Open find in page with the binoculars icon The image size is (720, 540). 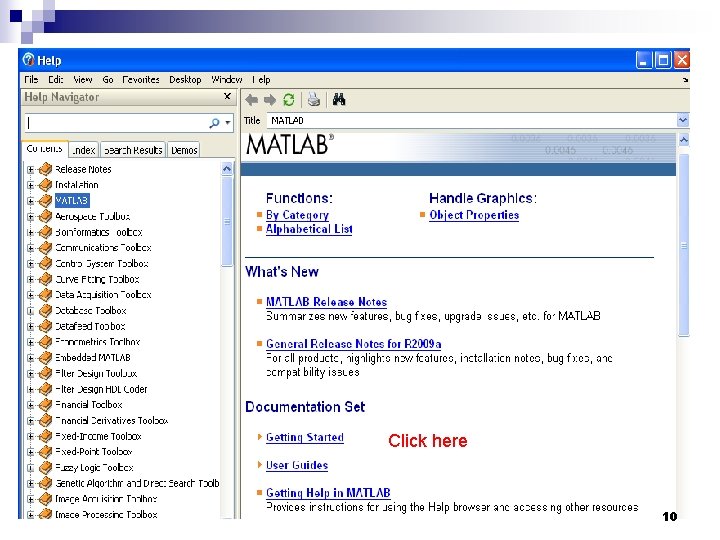(x=339, y=99)
